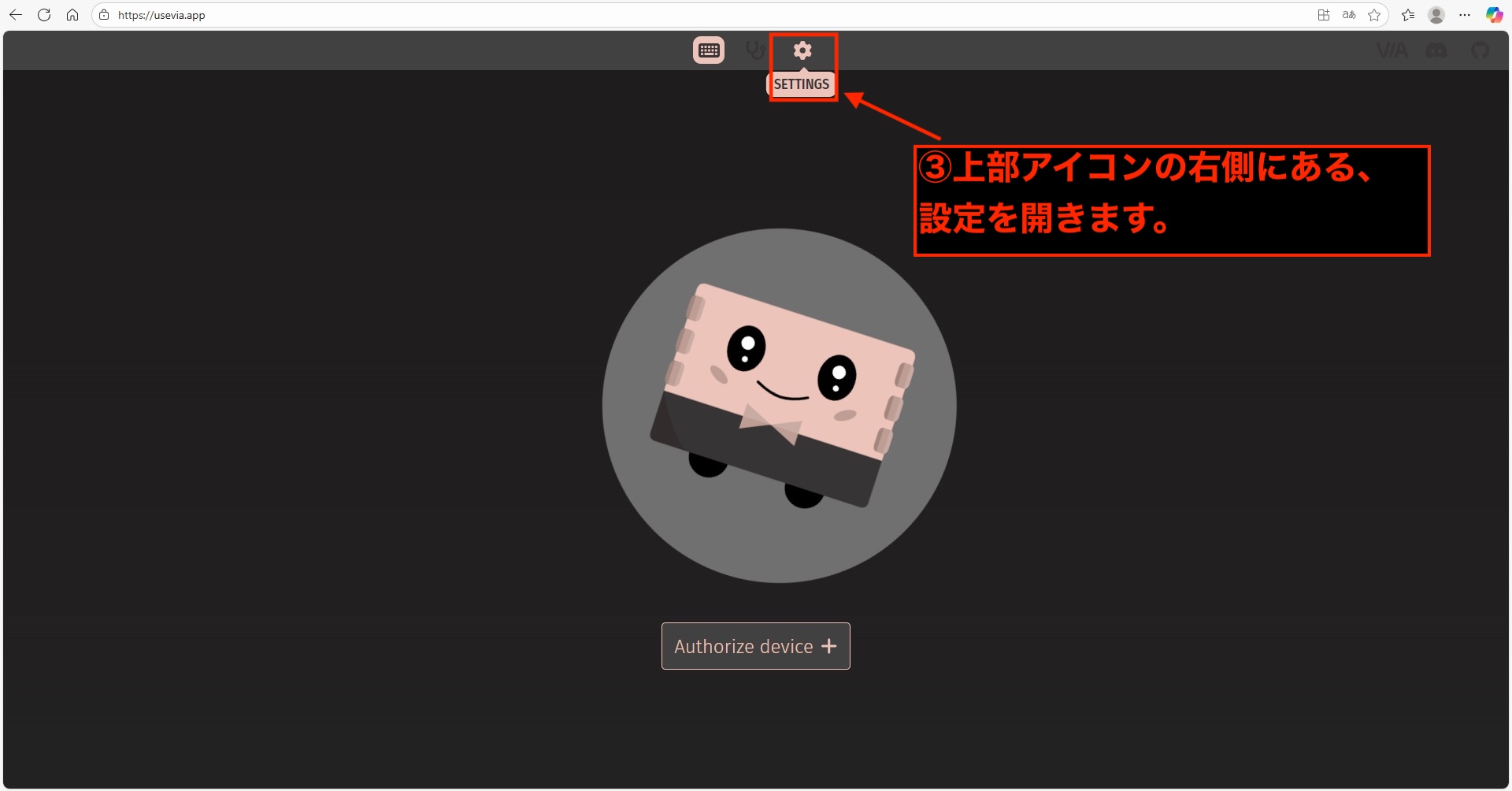This screenshot has height=791, width=1512.
Task: Go back with browser back arrow
Action: [x=16, y=15]
